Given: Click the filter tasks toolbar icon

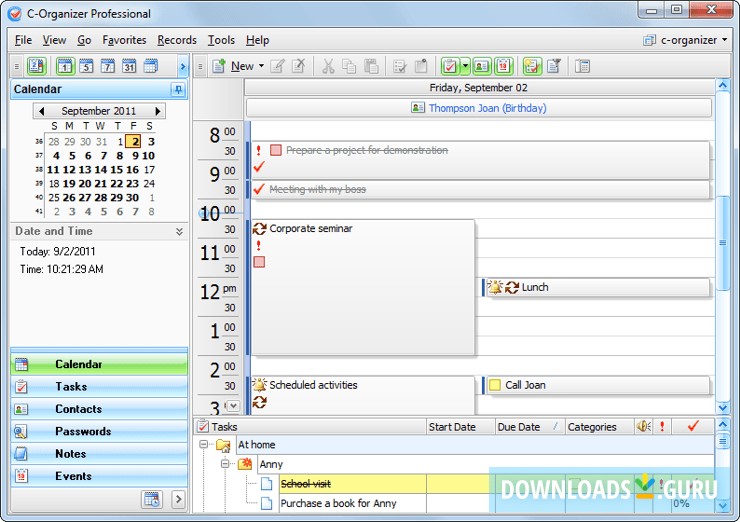Looking at the screenshot, I should tap(554, 67).
